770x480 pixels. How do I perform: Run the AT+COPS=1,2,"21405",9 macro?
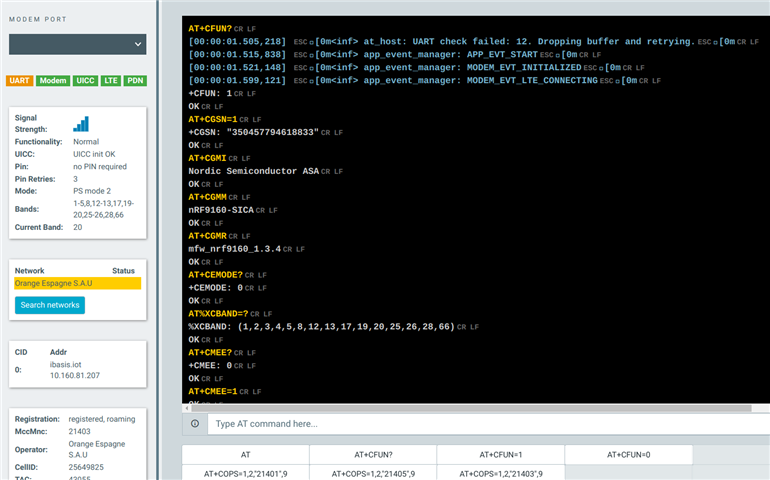coord(373,474)
